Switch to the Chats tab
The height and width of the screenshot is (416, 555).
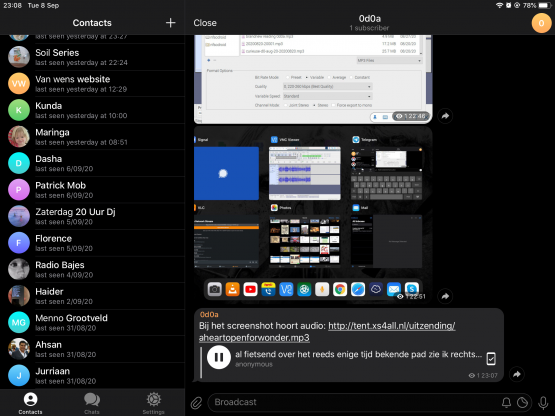(x=92, y=403)
